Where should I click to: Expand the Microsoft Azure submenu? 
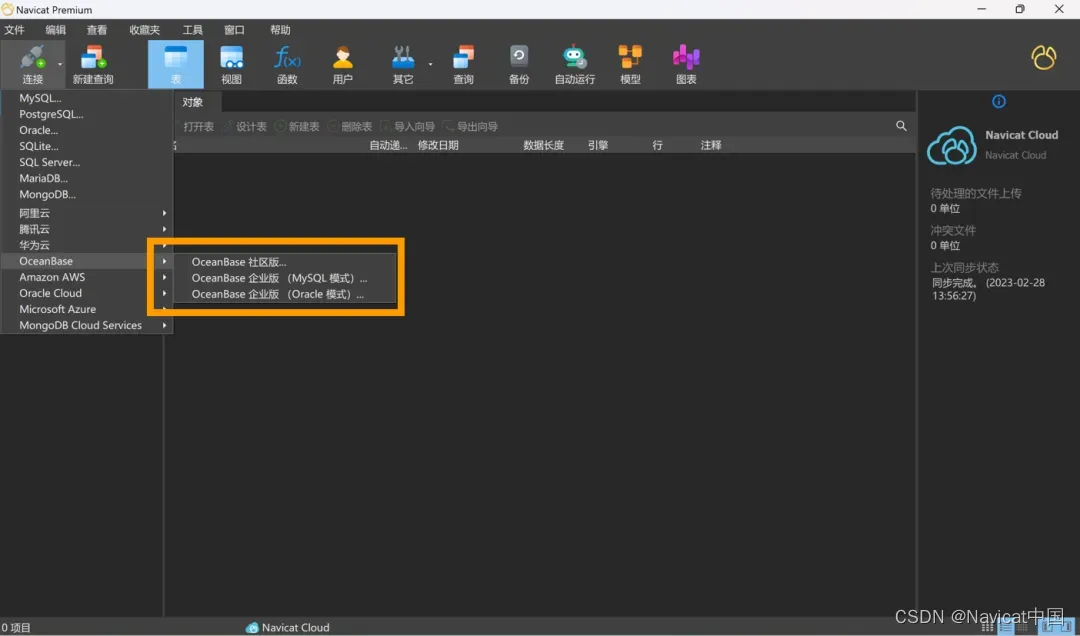tap(87, 309)
